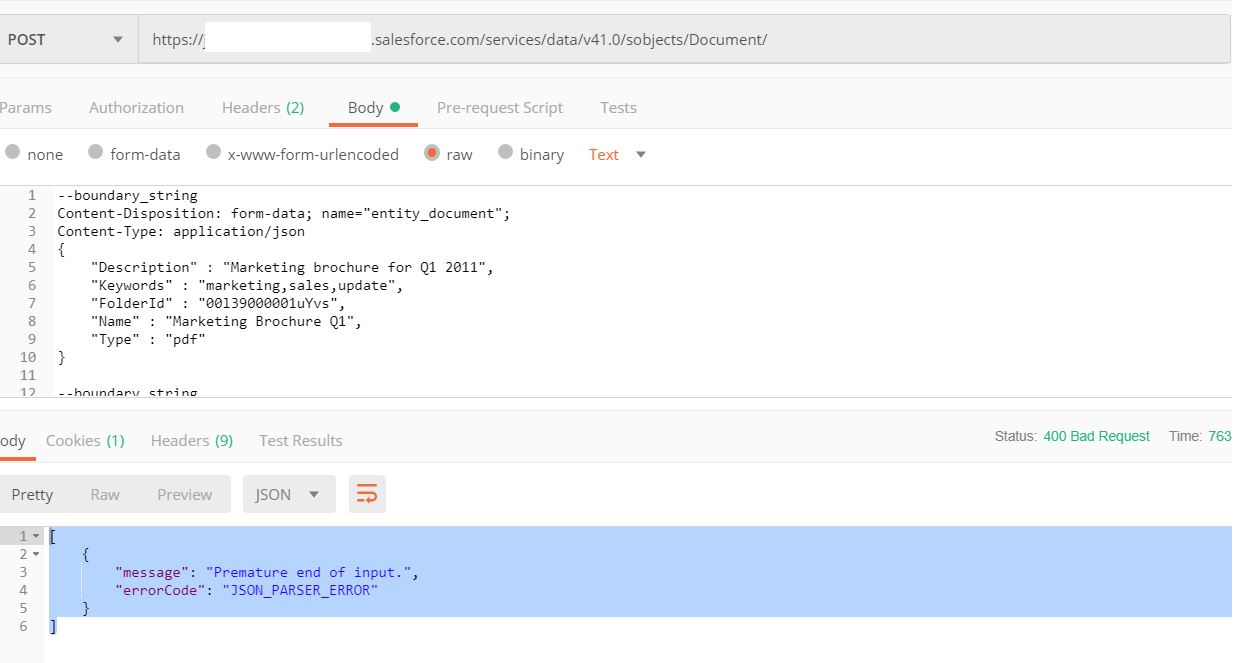The width and height of the screenshot is (1251, 663).
Task: Select the form-data radio option
Action: (x=96, y=152)
